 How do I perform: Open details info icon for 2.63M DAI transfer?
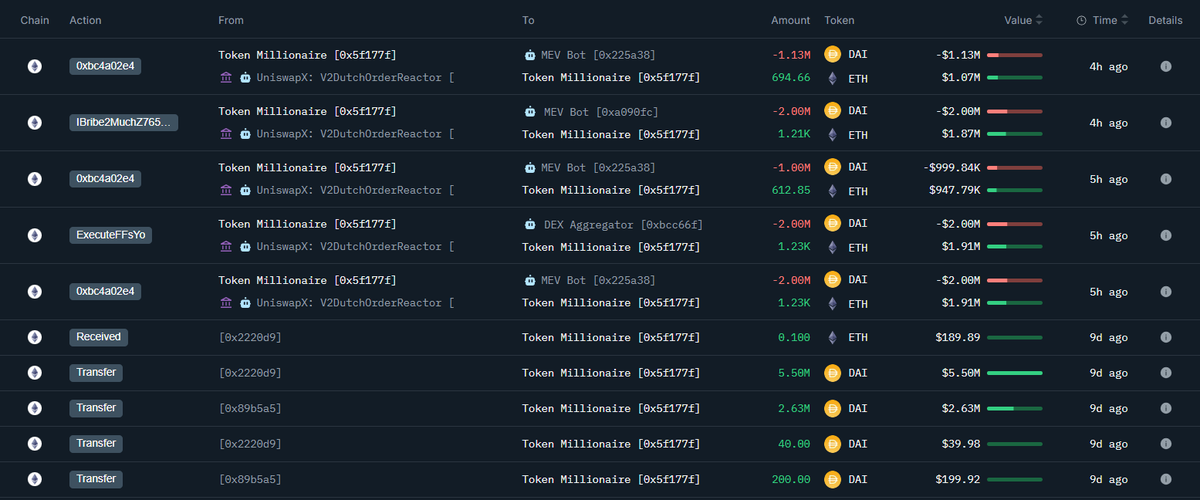[x=1165, y=408]
